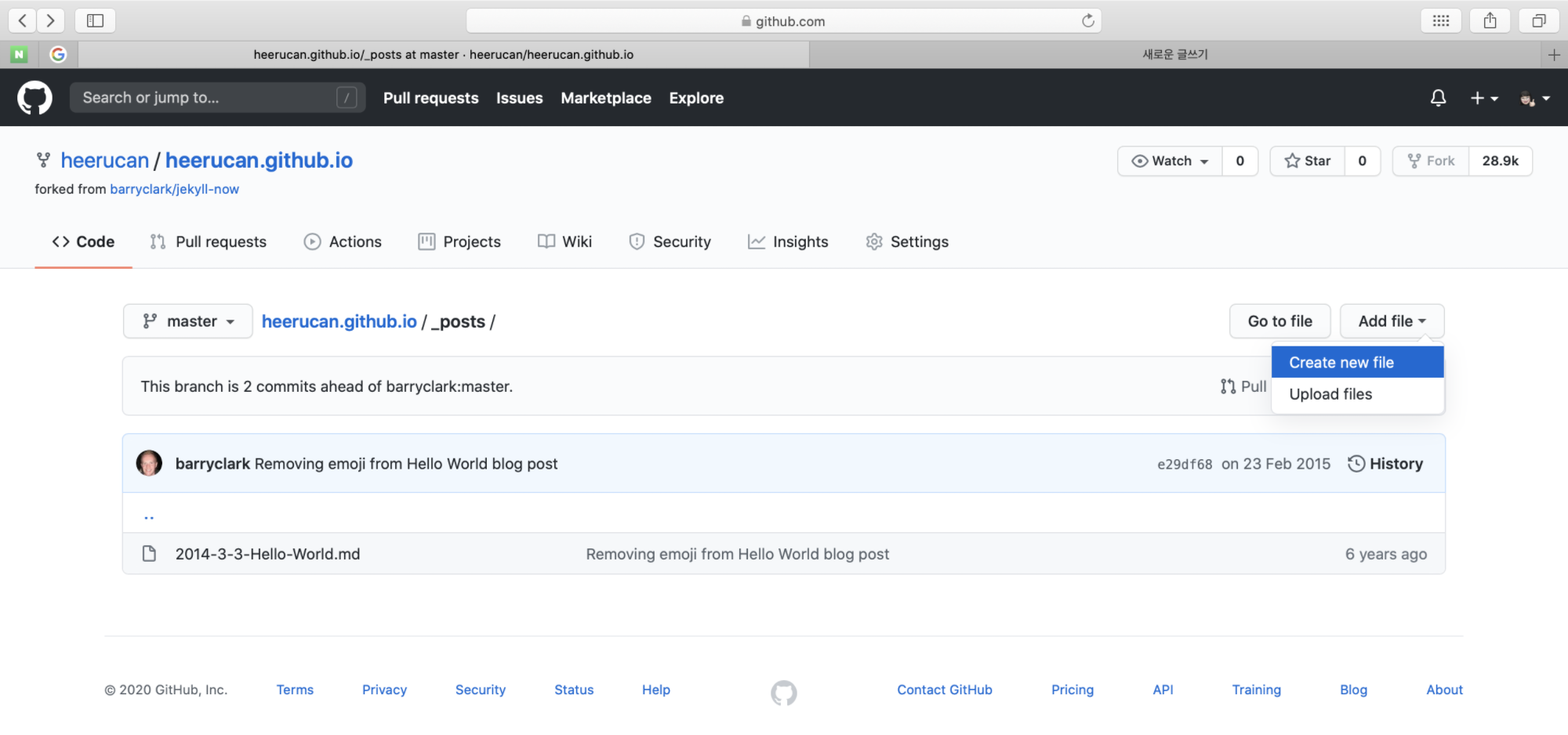Click the file icon beside 2014-3-3-Hello-World.md
The width and height of the screenshot is (1568, 735).
(149, 554)
